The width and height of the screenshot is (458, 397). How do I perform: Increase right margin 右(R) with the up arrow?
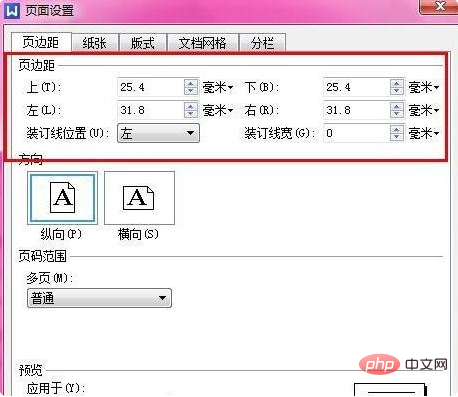click(397, 106)
